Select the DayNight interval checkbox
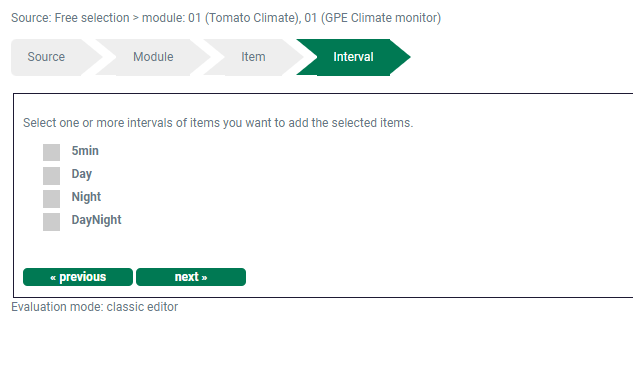 [51, 222]
